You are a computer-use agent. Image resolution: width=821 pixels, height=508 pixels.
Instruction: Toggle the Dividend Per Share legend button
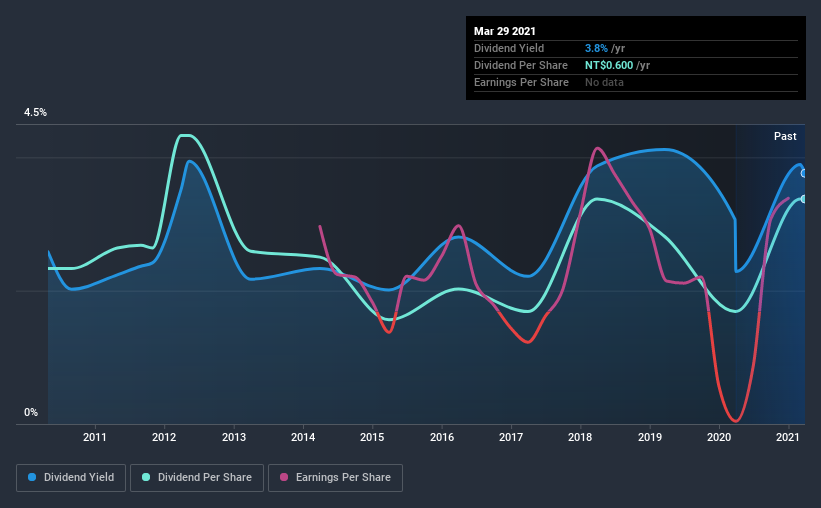click(197, 478)
